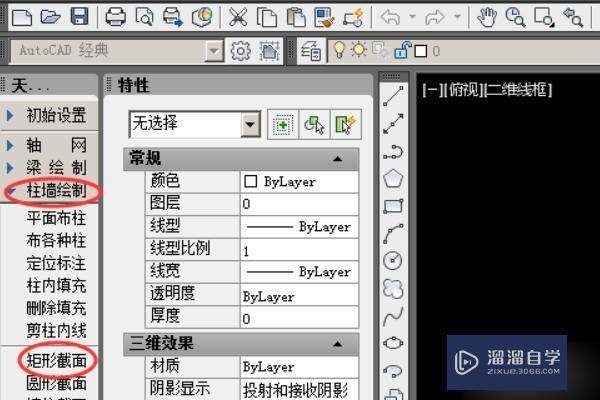Click the Block Editor icon
The image size is (600, 400).
[x=353, y=17]
